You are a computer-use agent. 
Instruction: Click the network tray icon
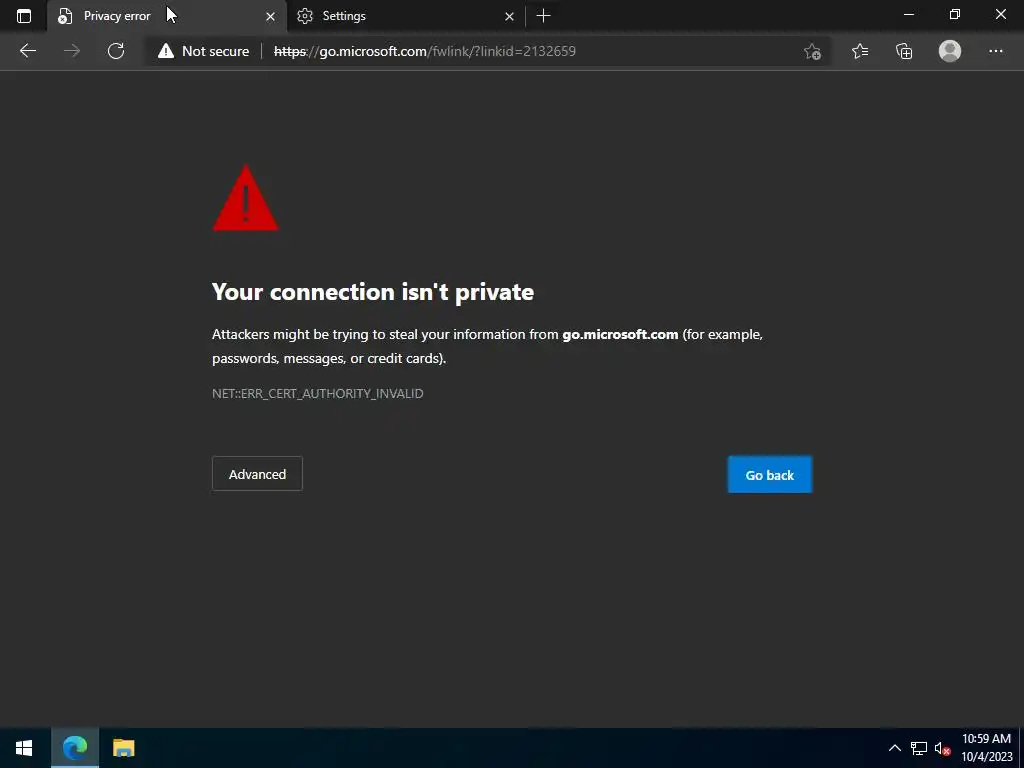click(x=919, y=748)
